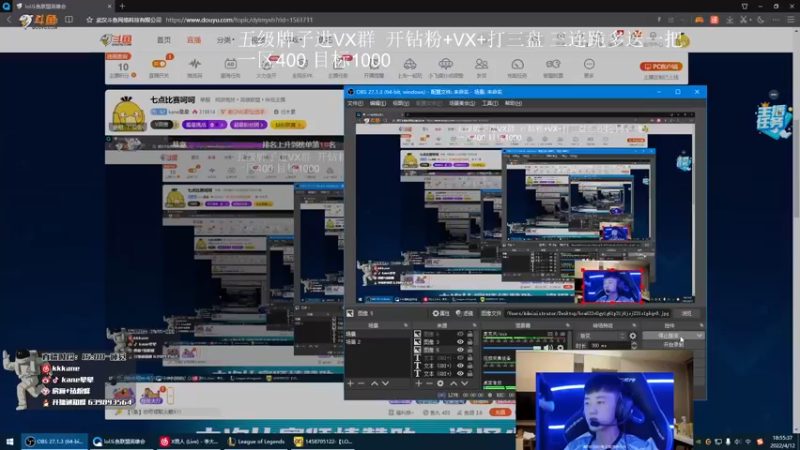Move the scene up with the arrow
The image size is (800, 450).
pos(374,383)
